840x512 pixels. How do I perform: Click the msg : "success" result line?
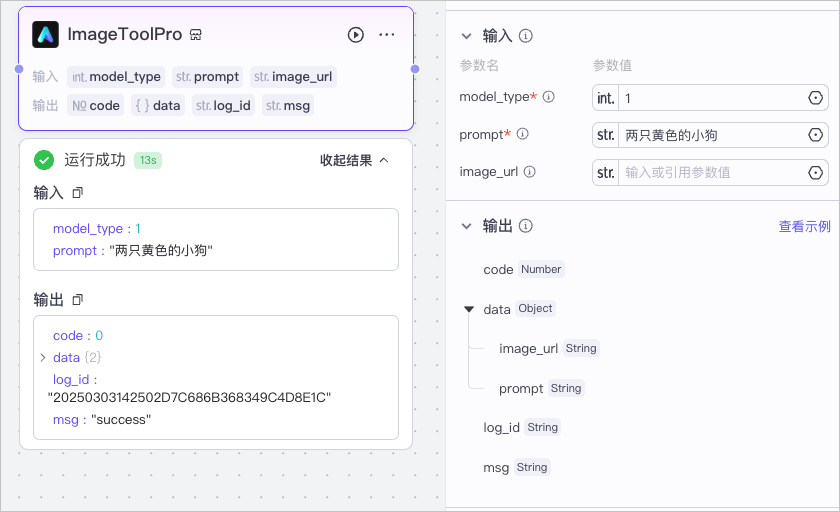click(x=102, y=420)
